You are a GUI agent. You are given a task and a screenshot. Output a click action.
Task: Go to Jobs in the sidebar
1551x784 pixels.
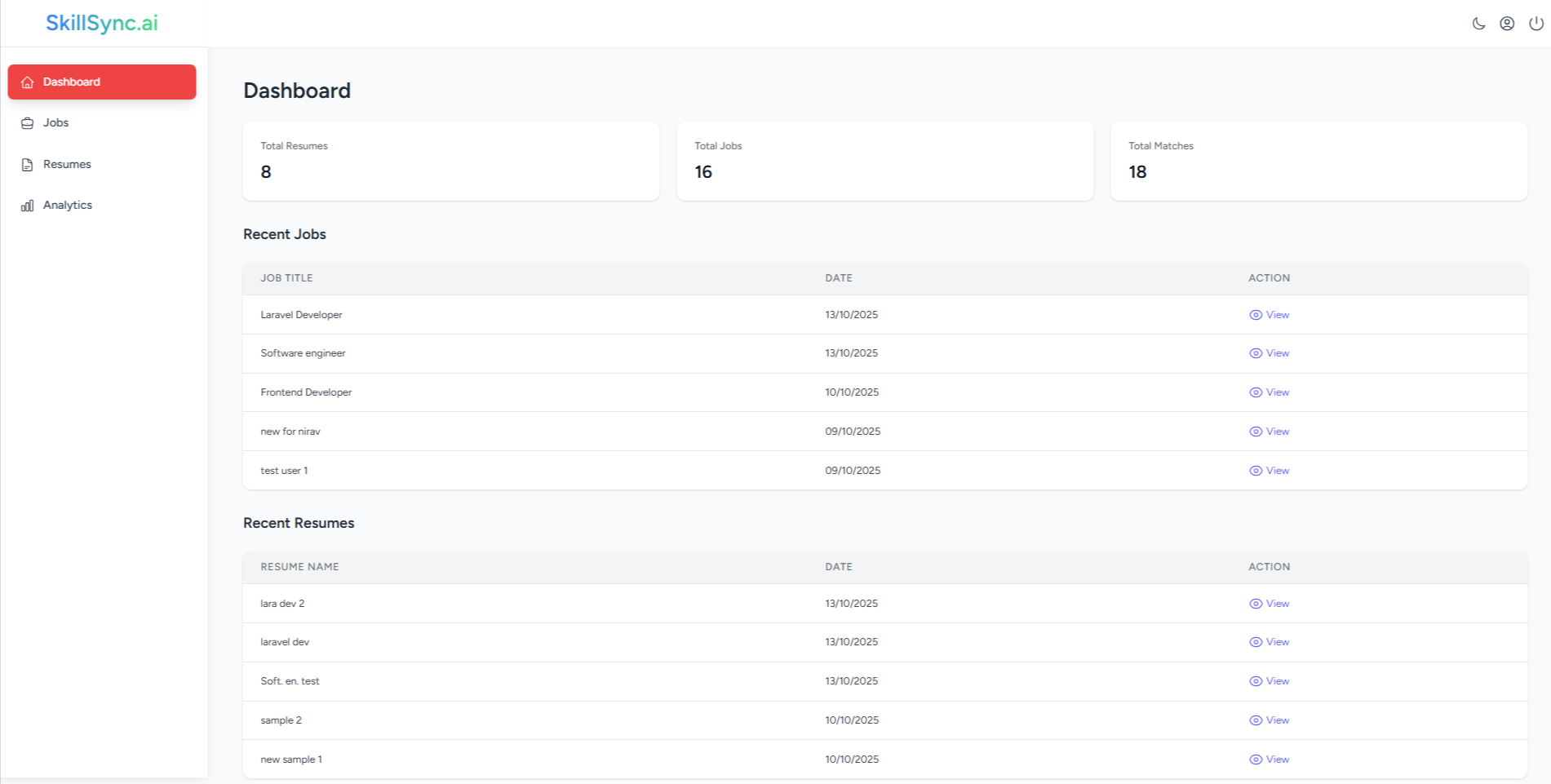55,123
